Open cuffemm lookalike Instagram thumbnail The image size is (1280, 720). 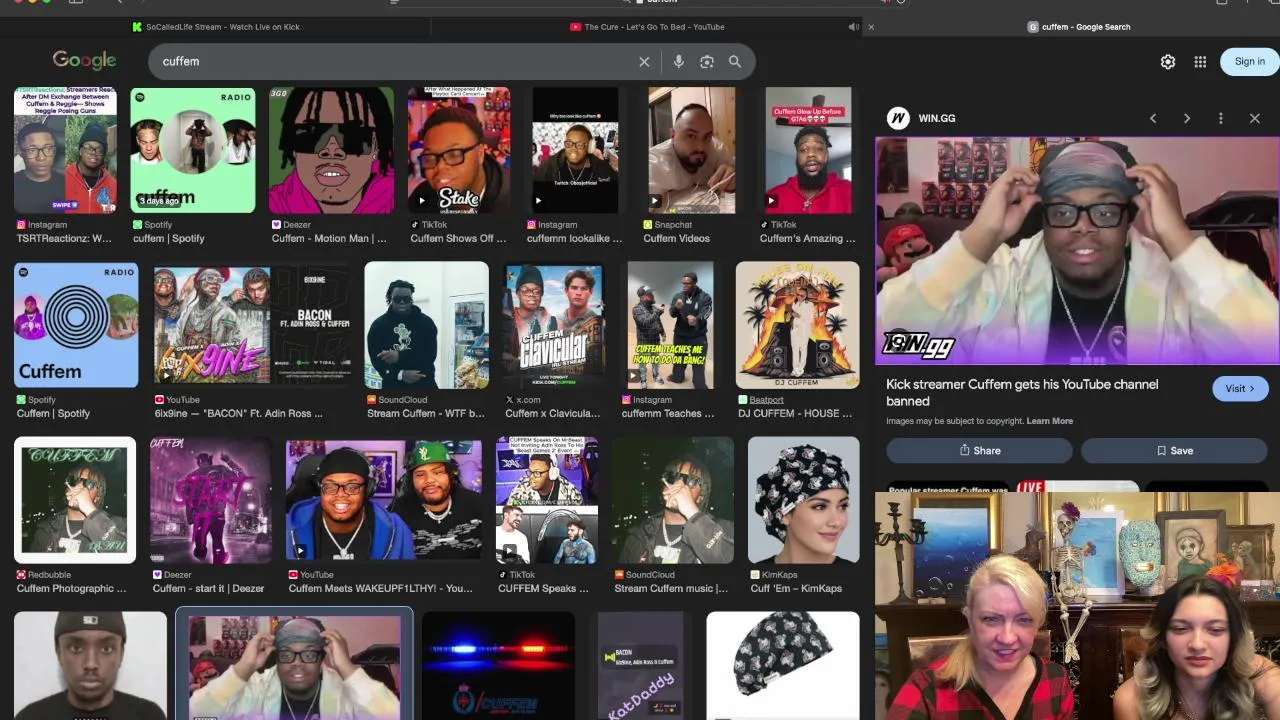(x=575, y=150)
